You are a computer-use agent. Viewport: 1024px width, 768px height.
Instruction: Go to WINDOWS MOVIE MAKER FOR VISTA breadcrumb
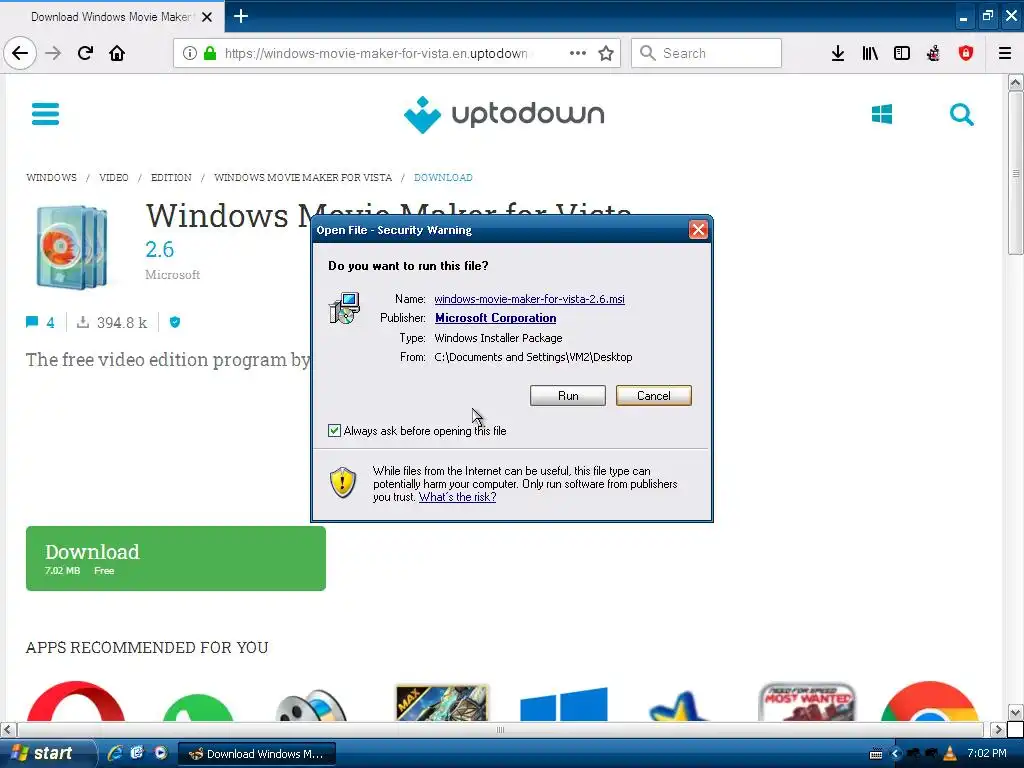303,178
